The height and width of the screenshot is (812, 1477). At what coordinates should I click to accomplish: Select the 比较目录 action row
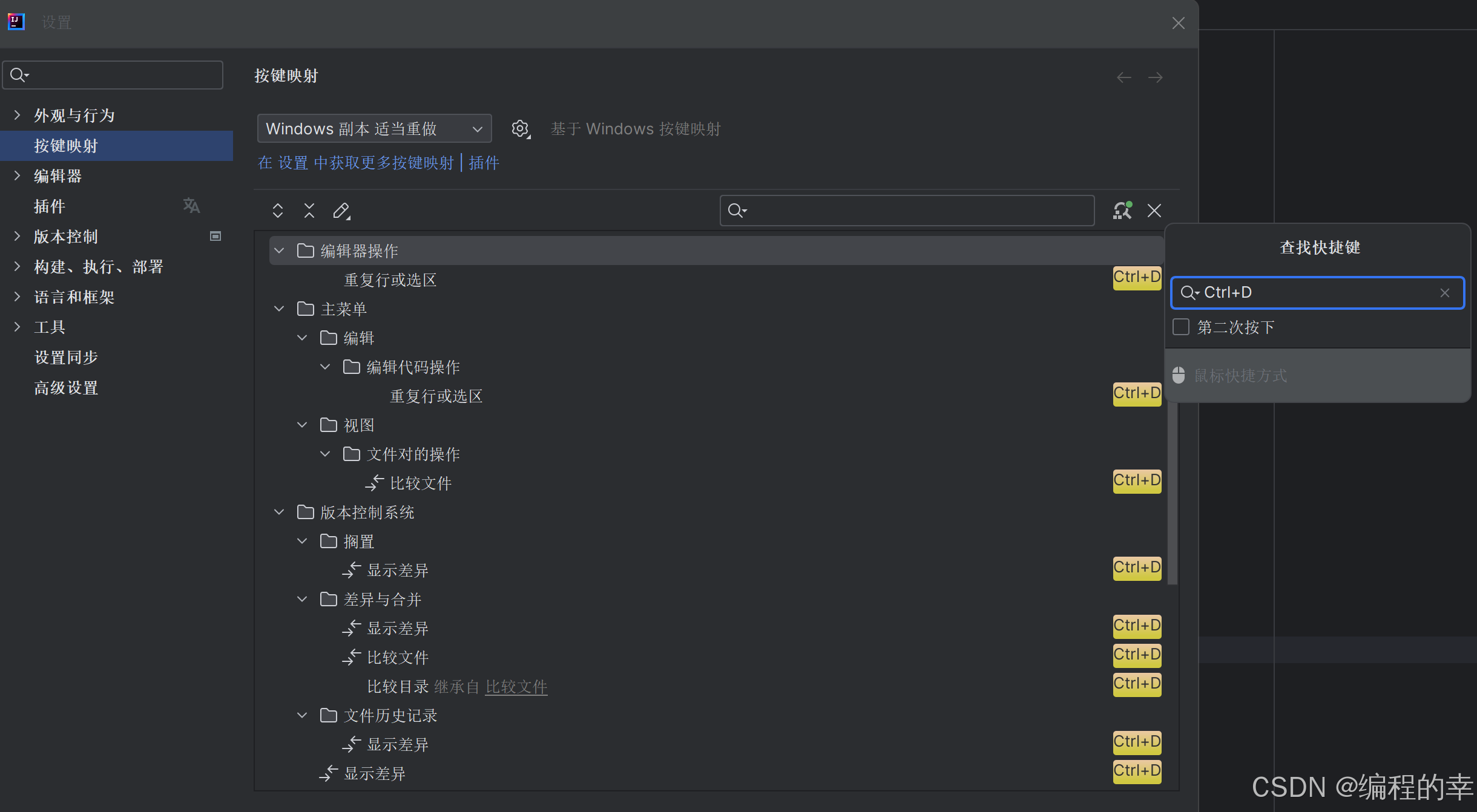tap(398, 686)
